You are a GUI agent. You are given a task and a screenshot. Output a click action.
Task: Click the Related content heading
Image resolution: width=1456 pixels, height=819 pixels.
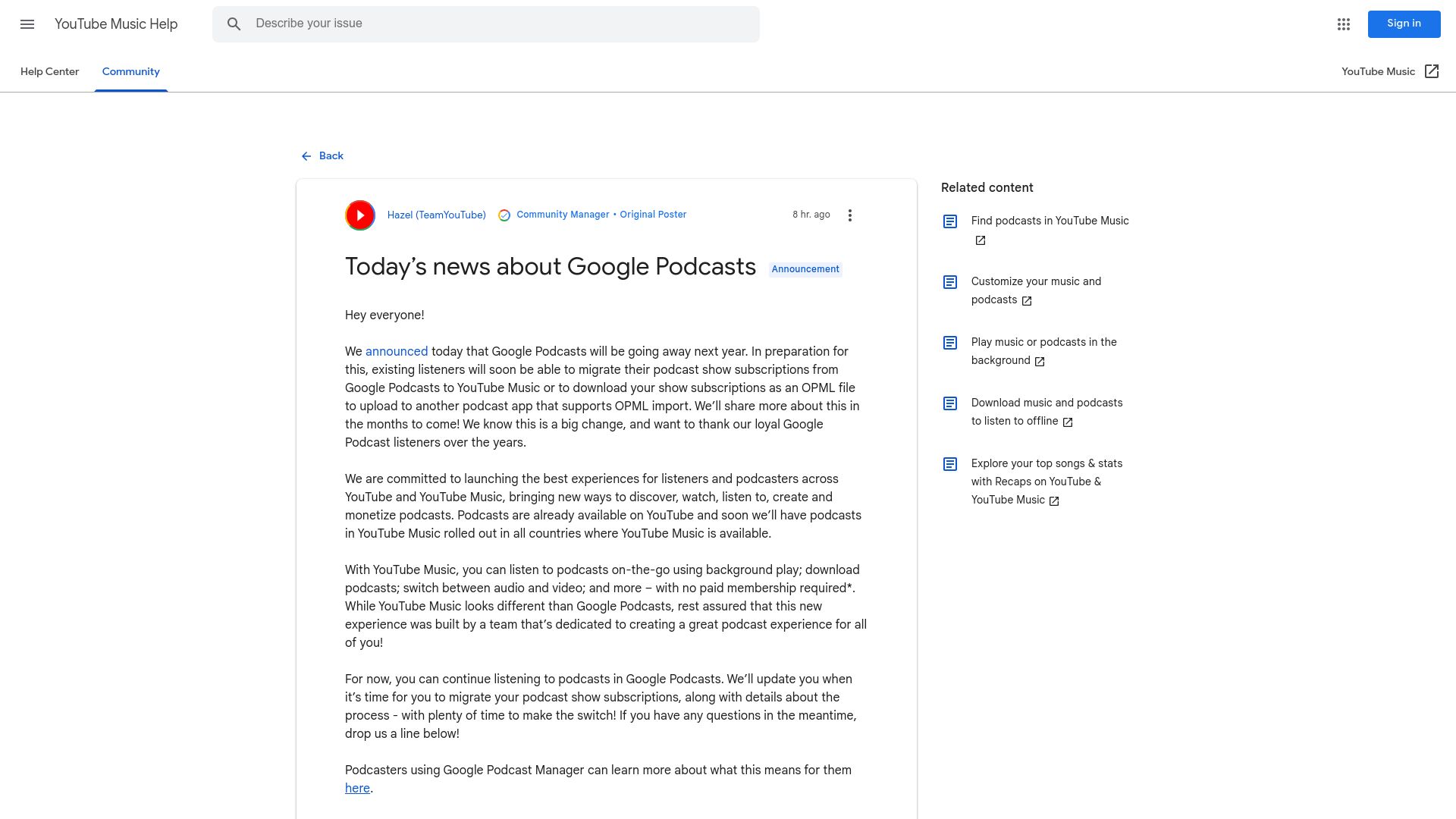pos(987,188)
